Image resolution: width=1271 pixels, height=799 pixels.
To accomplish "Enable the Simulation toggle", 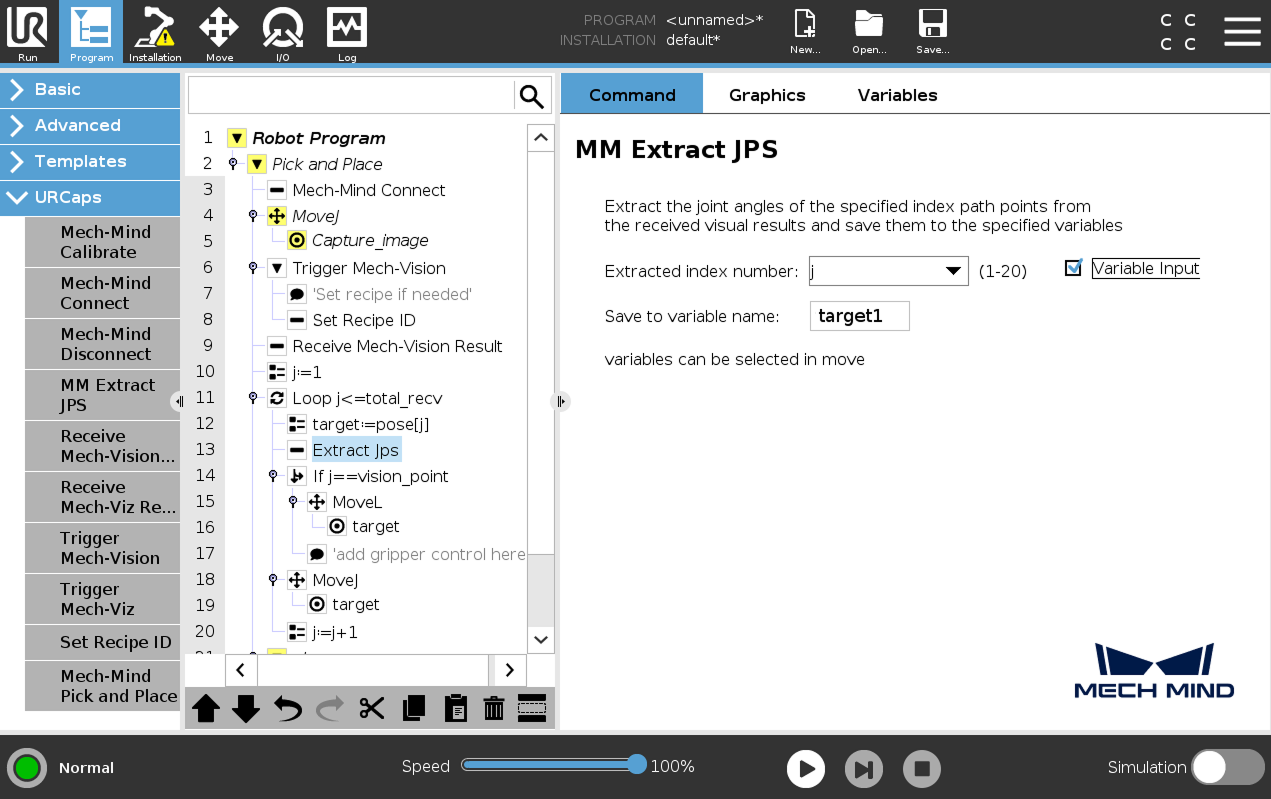I will (1228, 767).
